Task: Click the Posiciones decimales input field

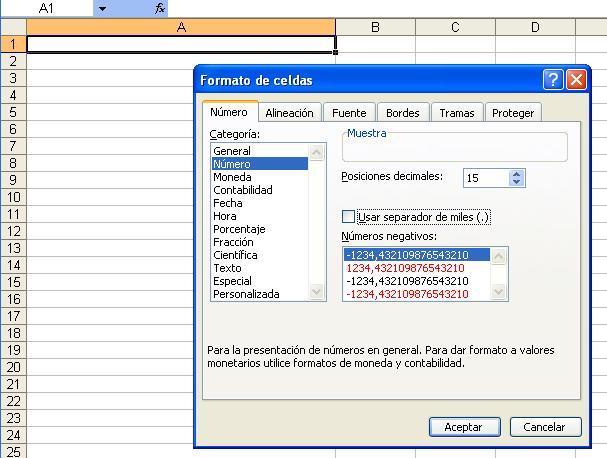Action: pyautogui.click(x=485, y=178)
